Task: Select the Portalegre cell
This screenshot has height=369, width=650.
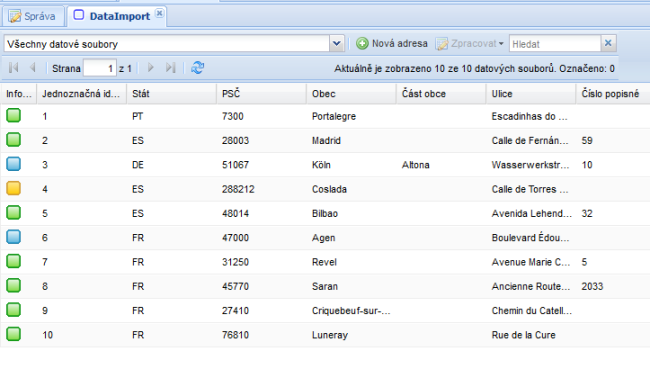Action: coord(334,117)
